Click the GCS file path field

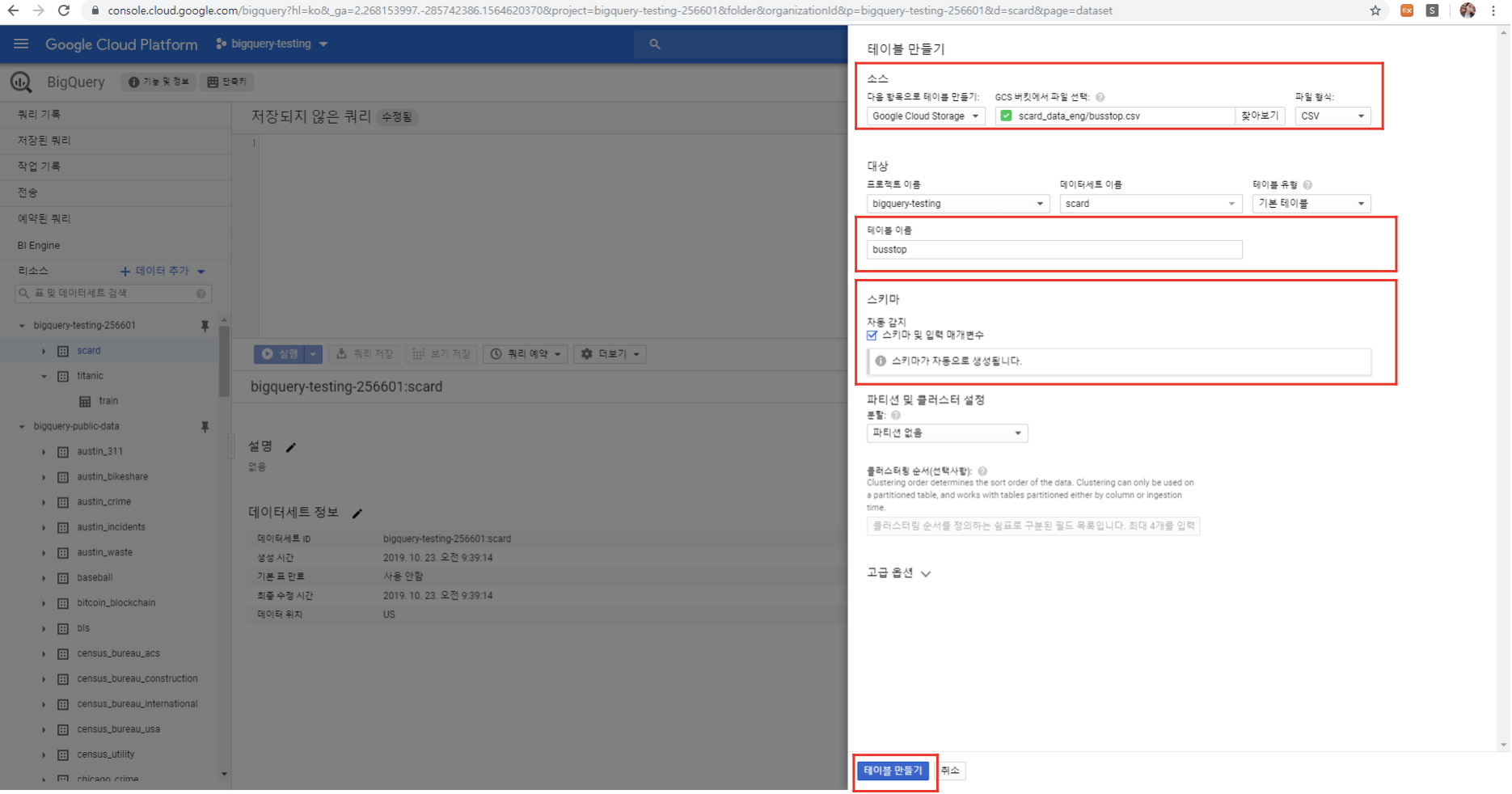[x=1115, y=116]
